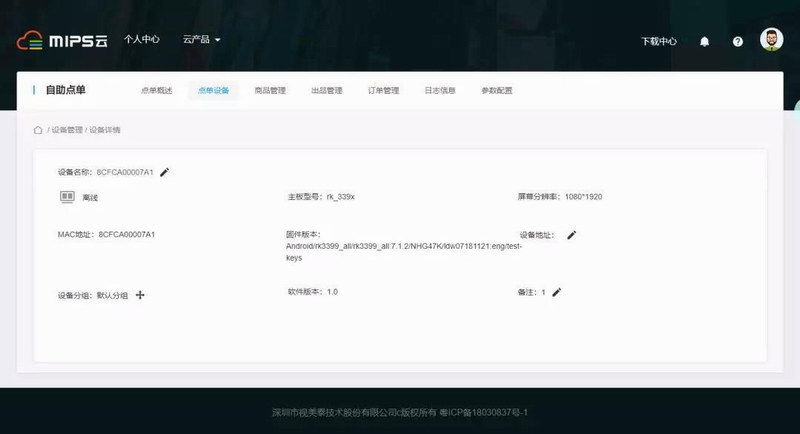The image size is (800, 434).
Task: Click the move icon beside 默认分组
Action: [x=140, y=295]
